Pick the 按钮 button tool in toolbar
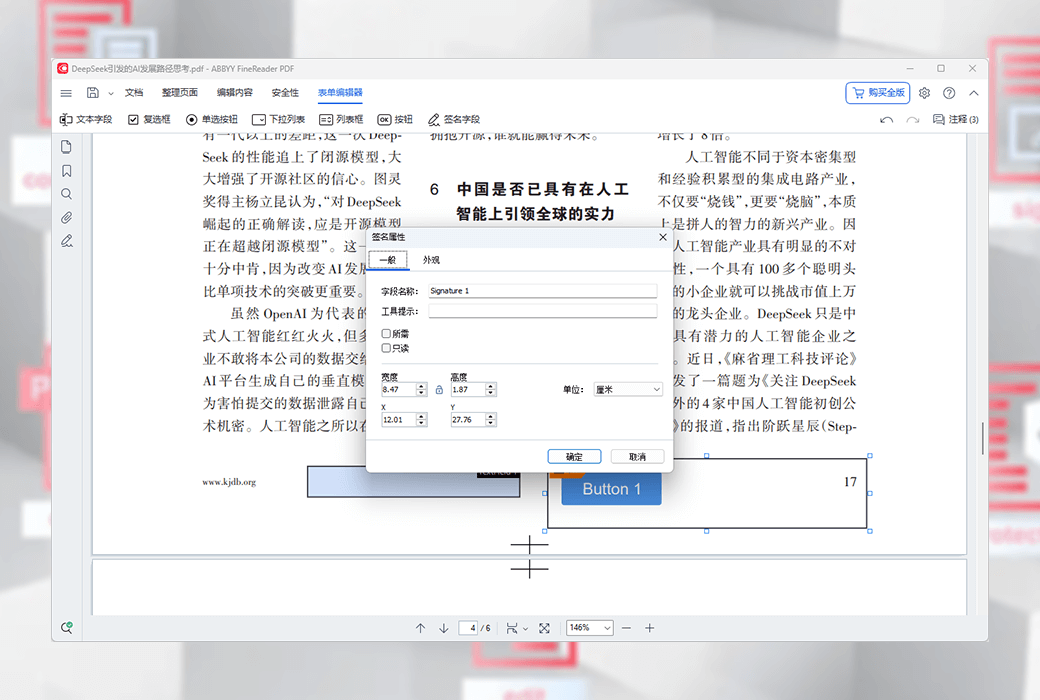 pos(395,119)
